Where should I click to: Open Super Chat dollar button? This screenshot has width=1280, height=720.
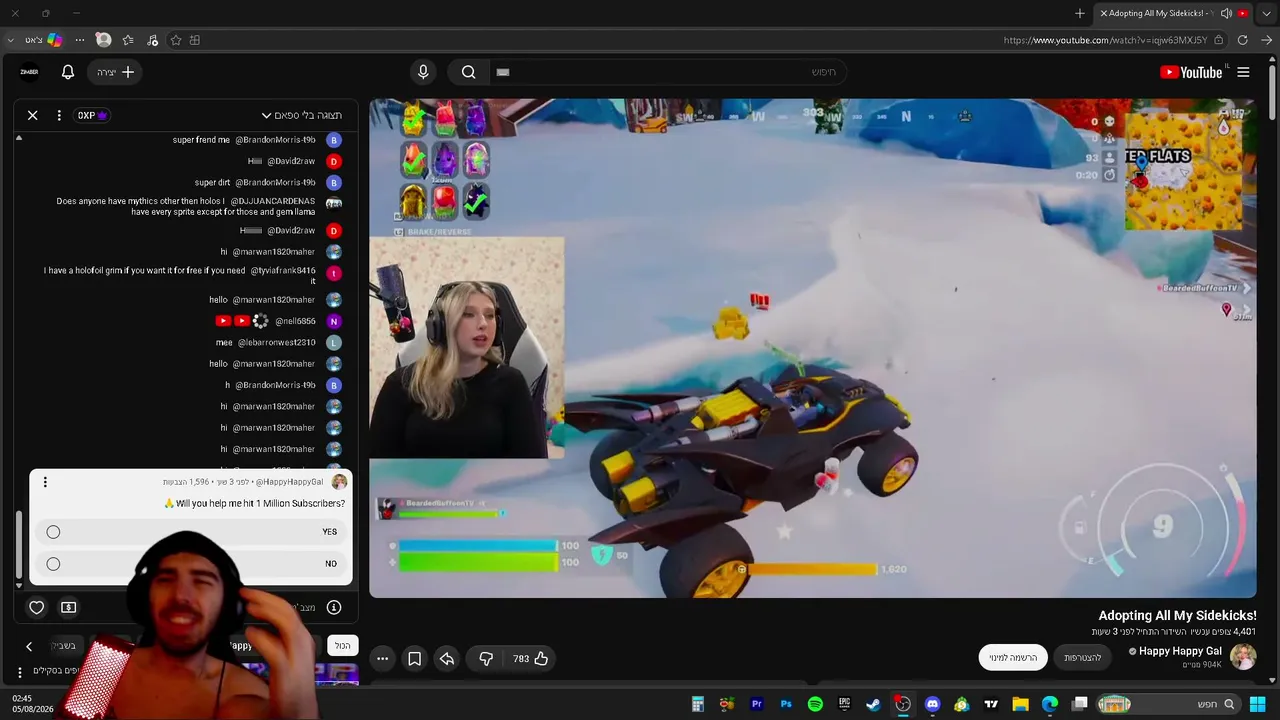point(69,607)
